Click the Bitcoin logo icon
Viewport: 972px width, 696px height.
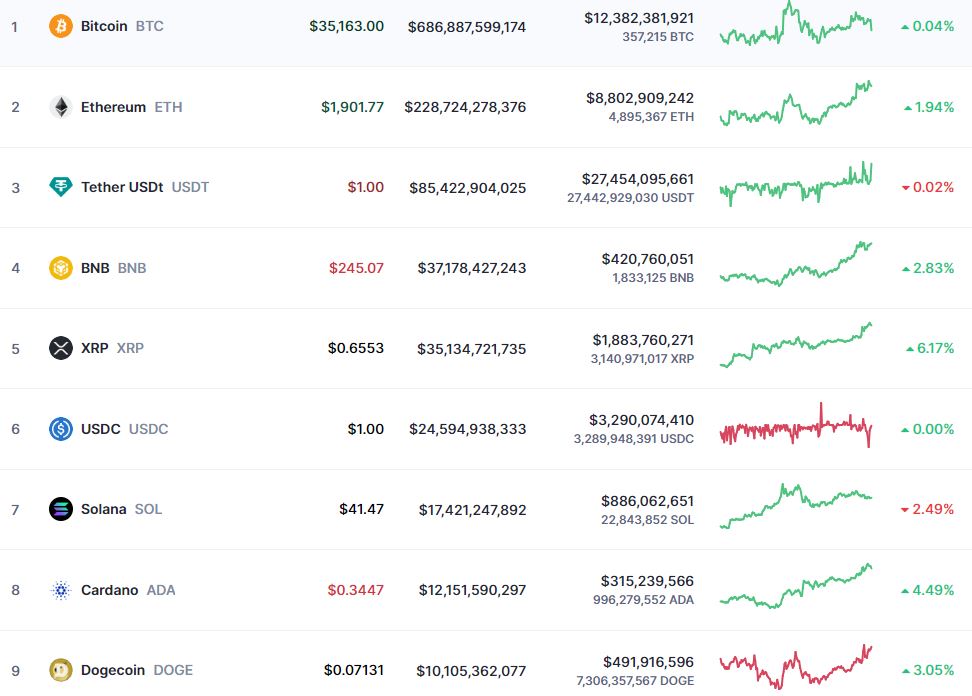tap(61, 26)
